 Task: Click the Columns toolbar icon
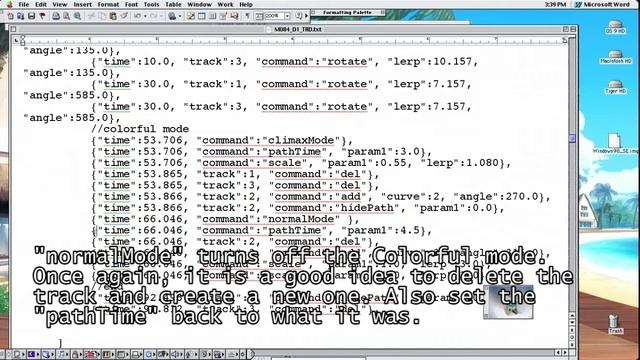coord(212,16)
